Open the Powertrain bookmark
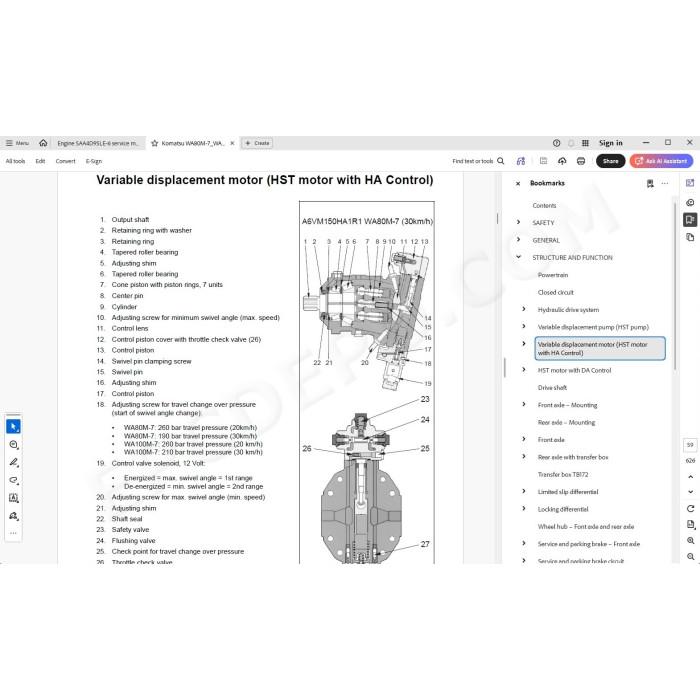The width and height of the screenshot is (700, 700). [x=553, y=275]
